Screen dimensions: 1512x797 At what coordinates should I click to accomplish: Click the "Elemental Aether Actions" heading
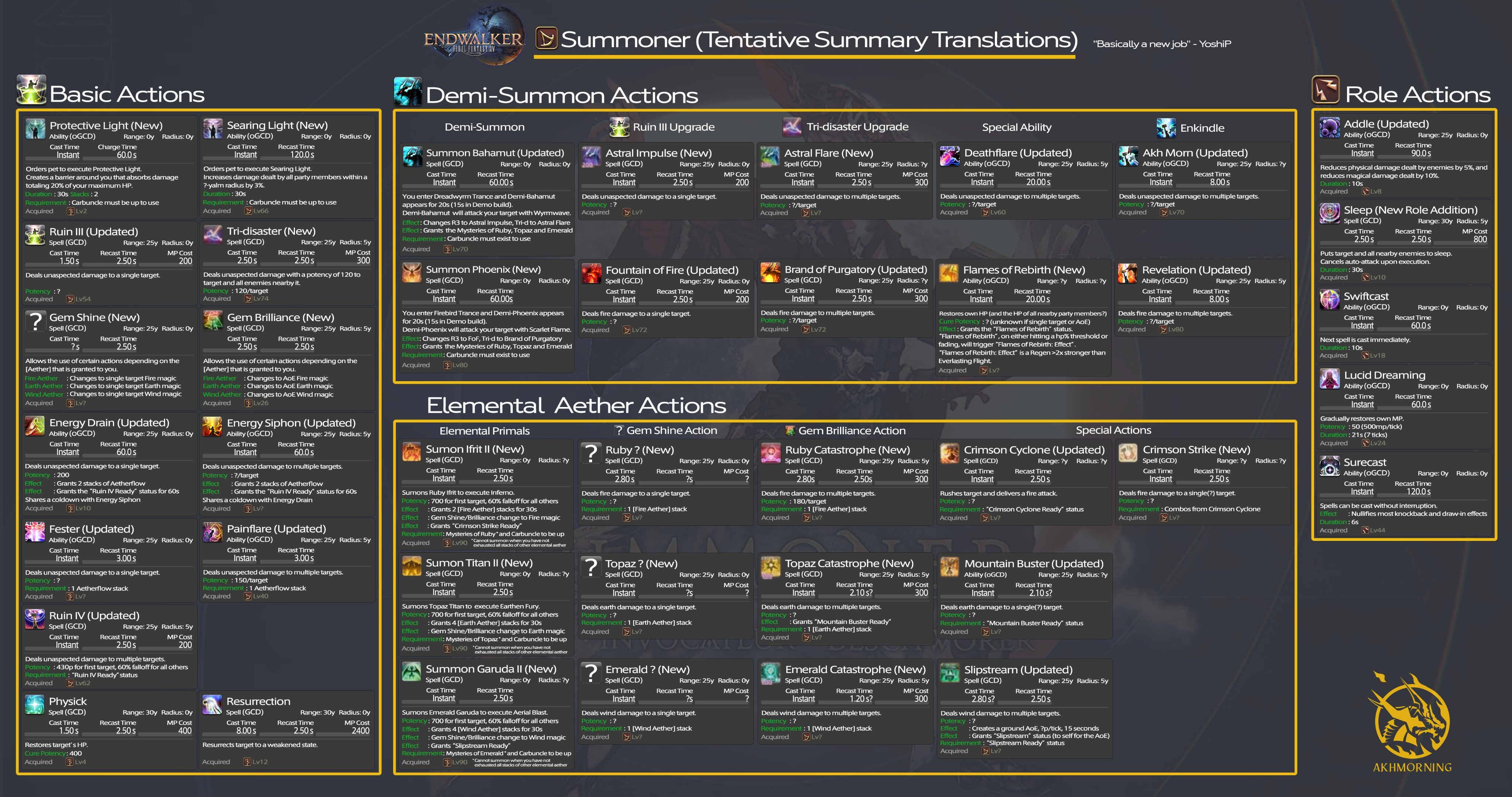(576, 406)
